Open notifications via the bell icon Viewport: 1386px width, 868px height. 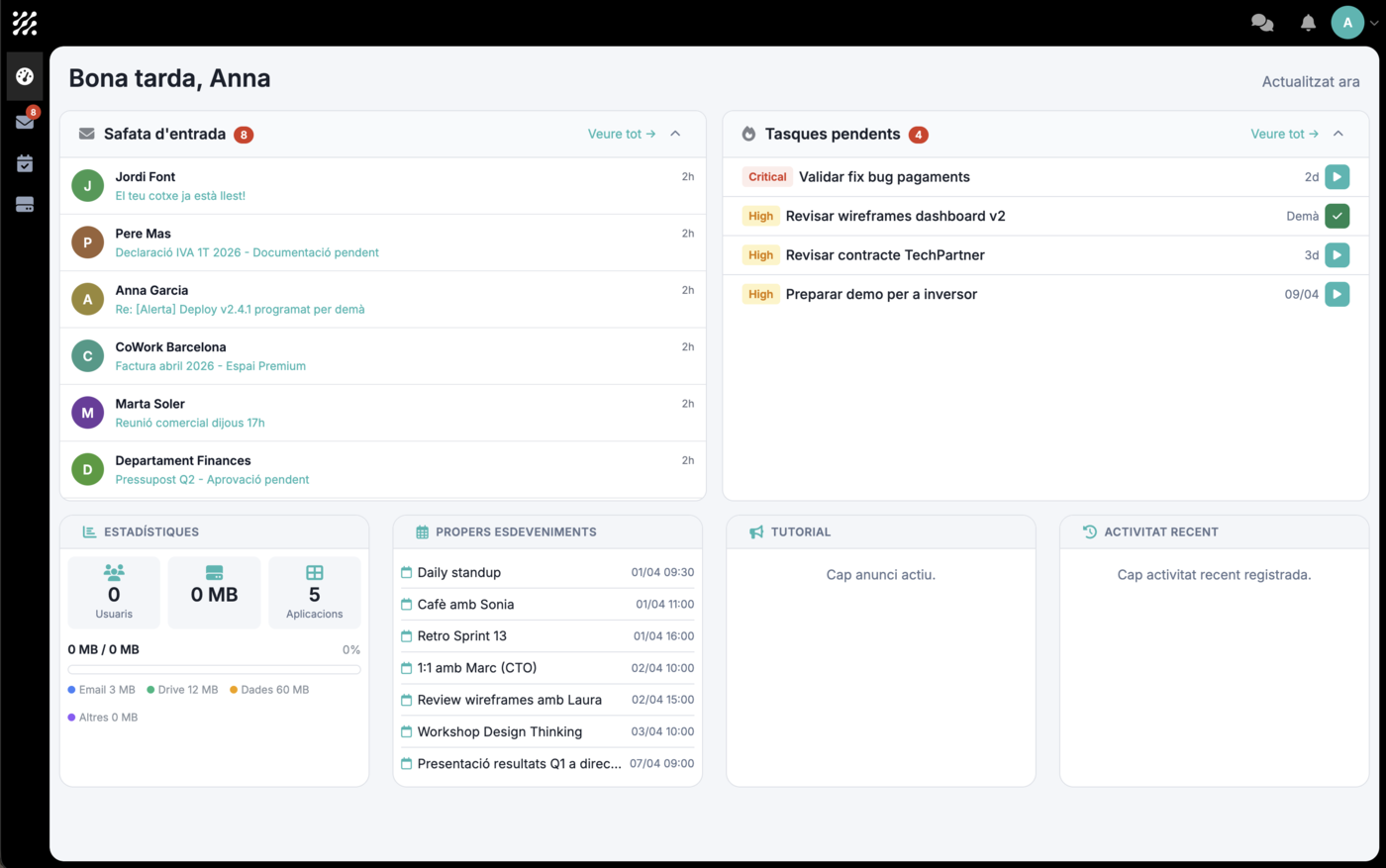[1308, 22]
